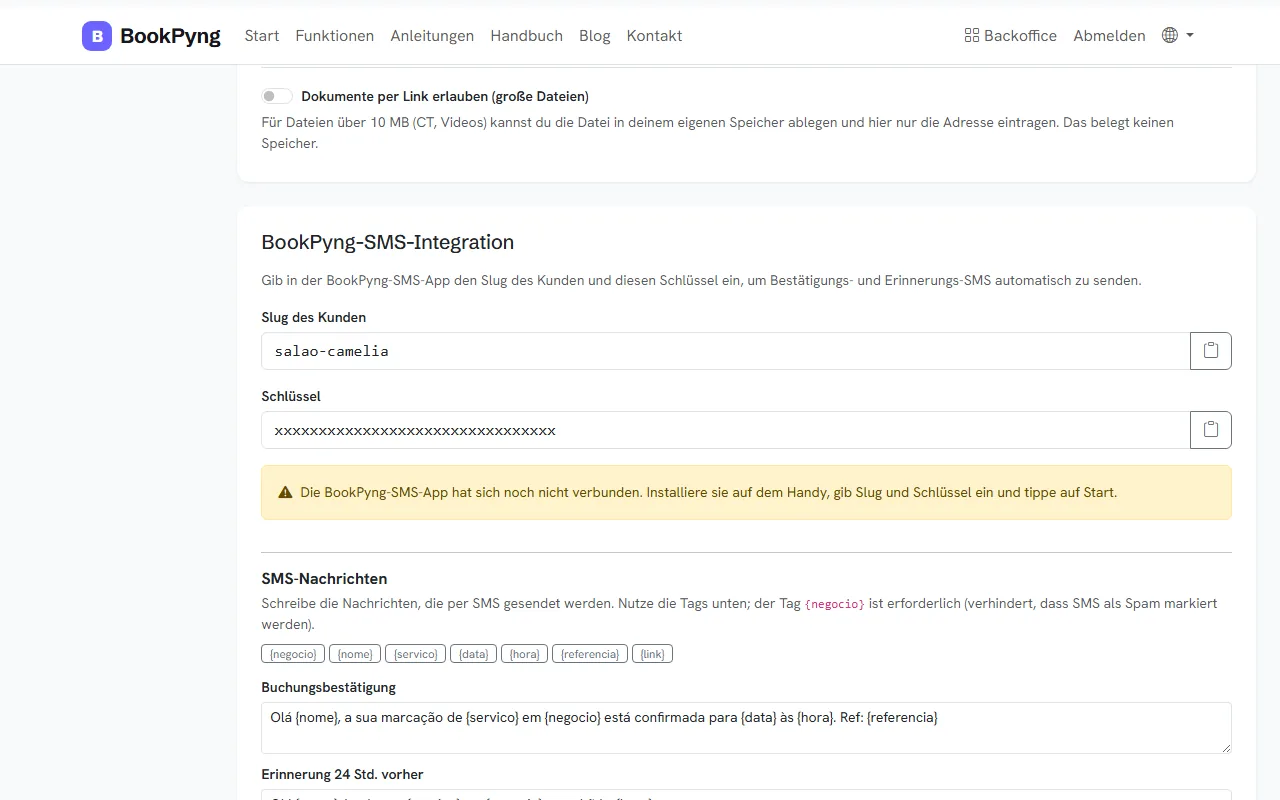Image resolution: width=1280 pixels, height=800 pixels.
Task: Click into the Buchungsbestätigung message textarea
Action: 746,728
